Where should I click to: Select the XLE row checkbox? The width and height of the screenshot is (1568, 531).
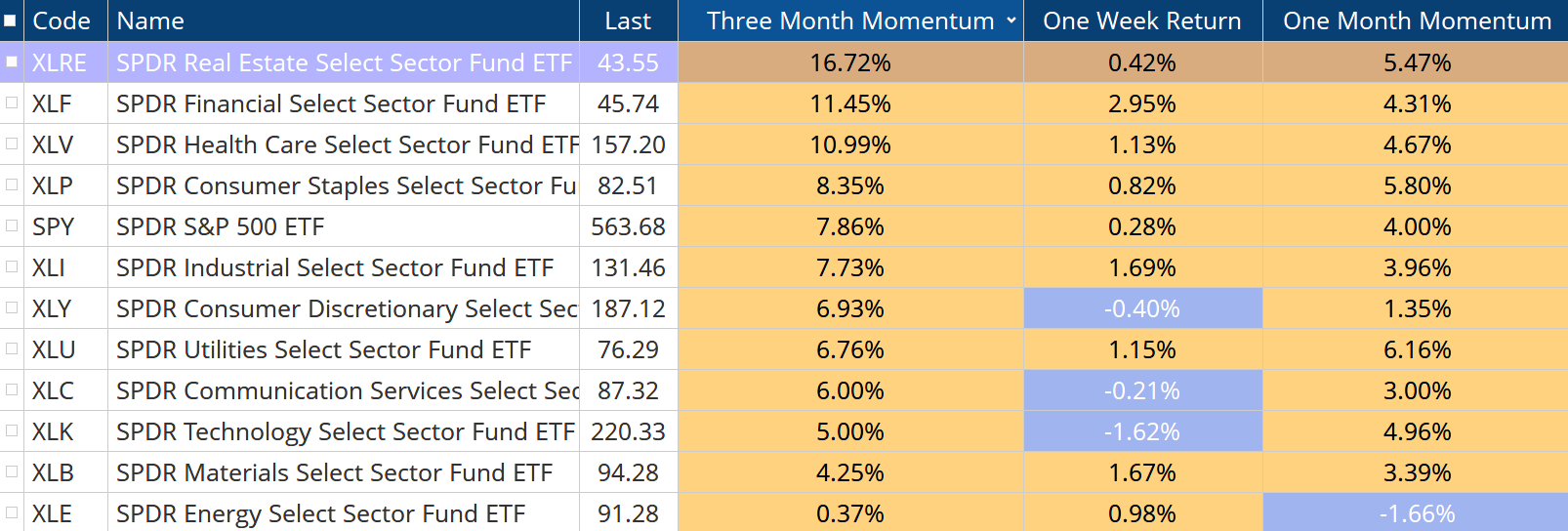[x=12, y=512]
